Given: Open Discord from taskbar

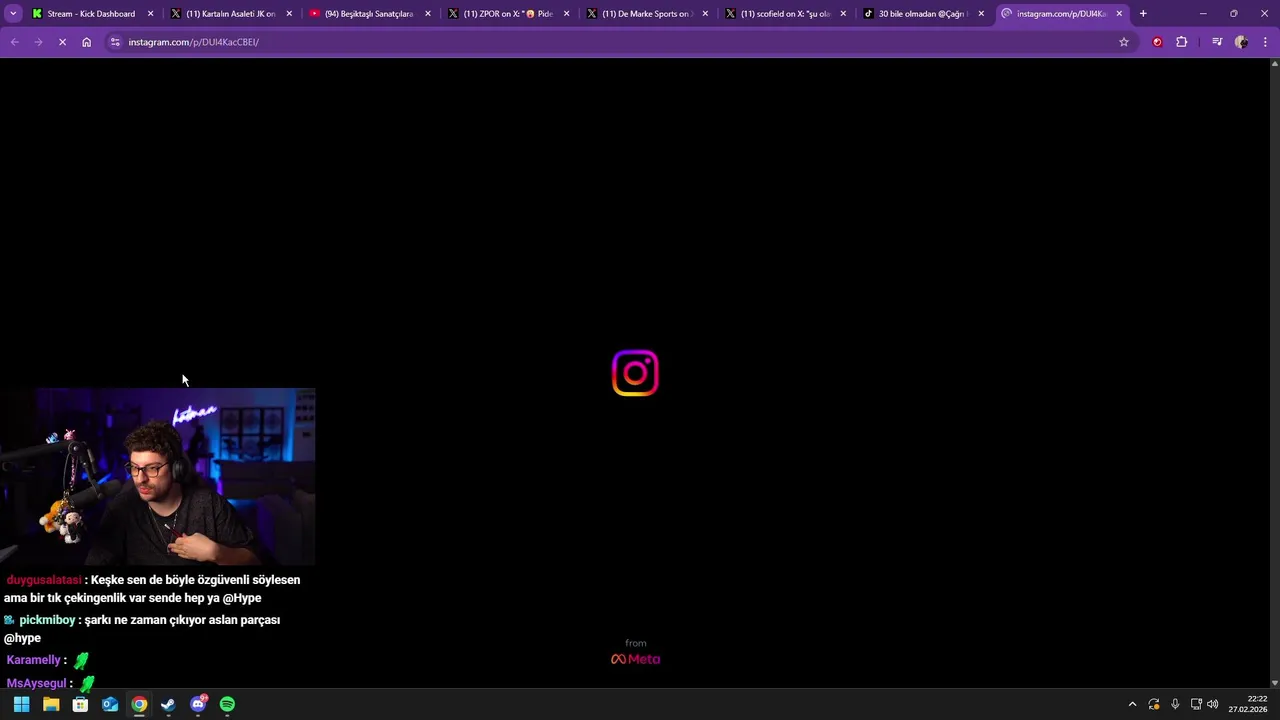Looking at the screenshot, I should point(198,704).
